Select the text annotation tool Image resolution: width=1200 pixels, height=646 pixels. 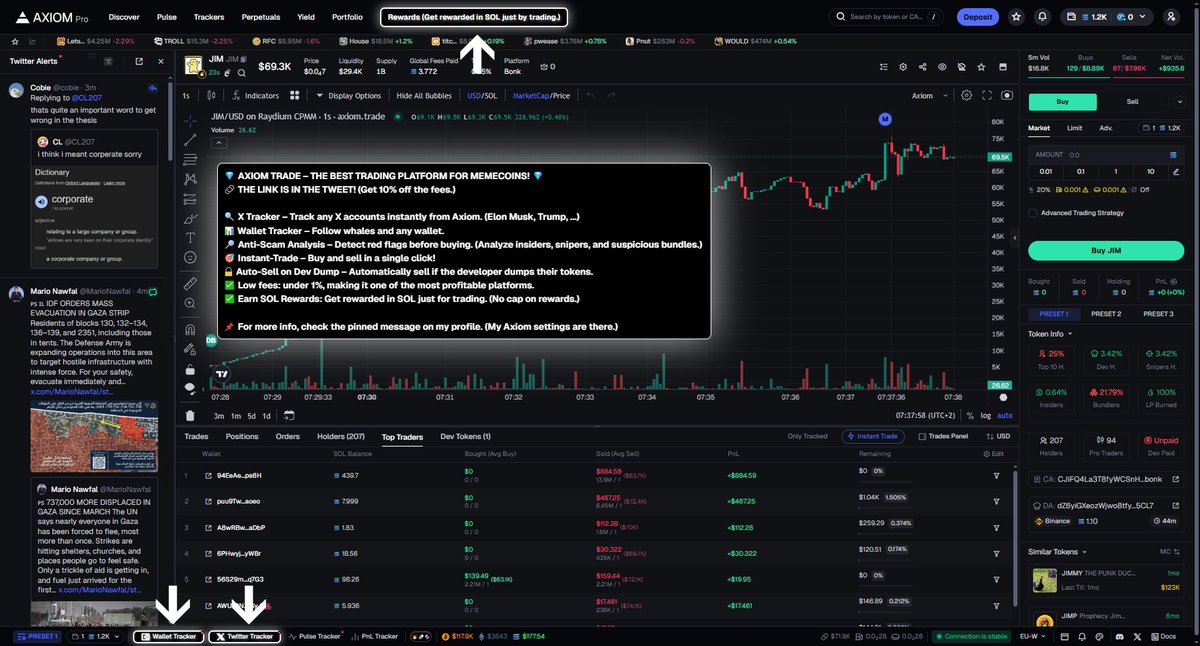click(x=190, y=238)
